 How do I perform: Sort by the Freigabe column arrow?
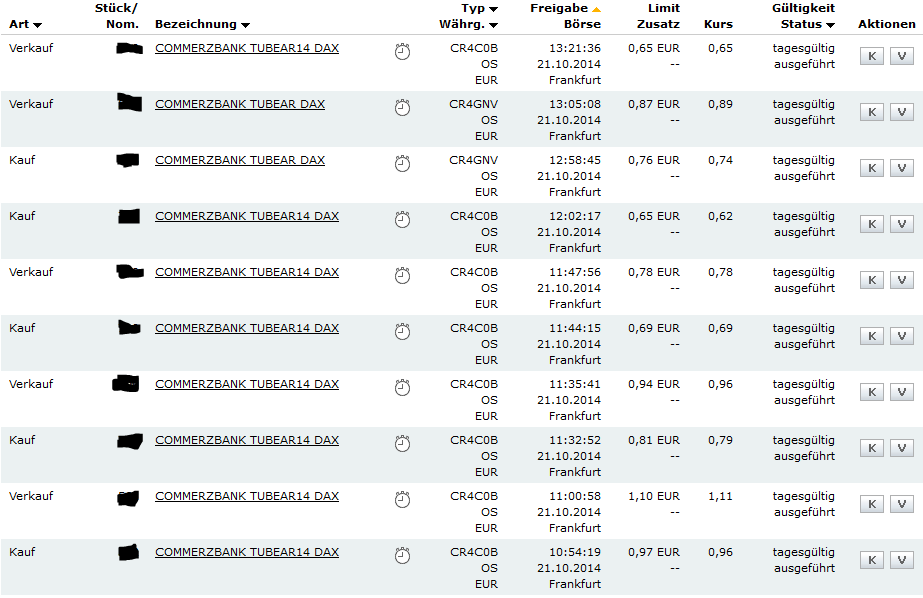pyautogui.click(x=596, y=9)
